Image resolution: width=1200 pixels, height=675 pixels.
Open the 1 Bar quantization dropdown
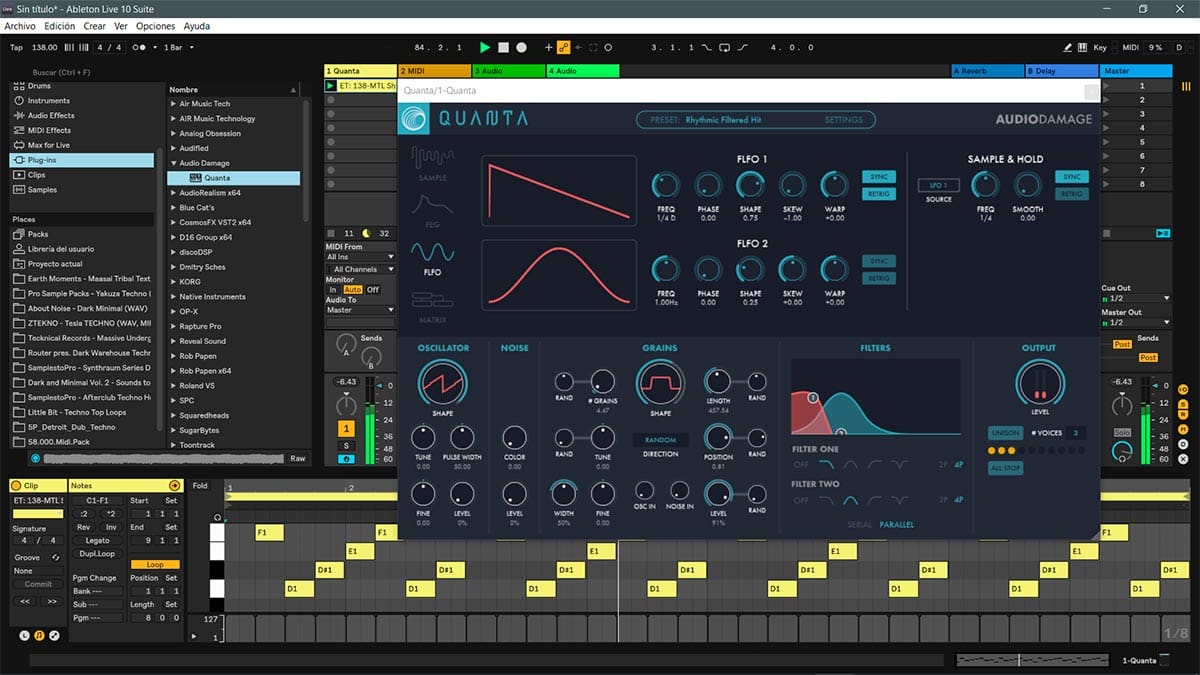click(179, 47)
